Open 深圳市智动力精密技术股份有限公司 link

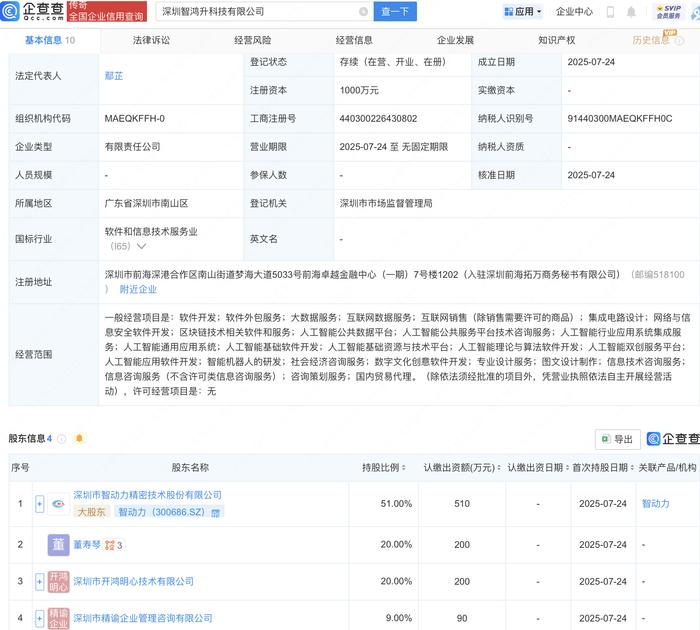(x=147, y=495)
